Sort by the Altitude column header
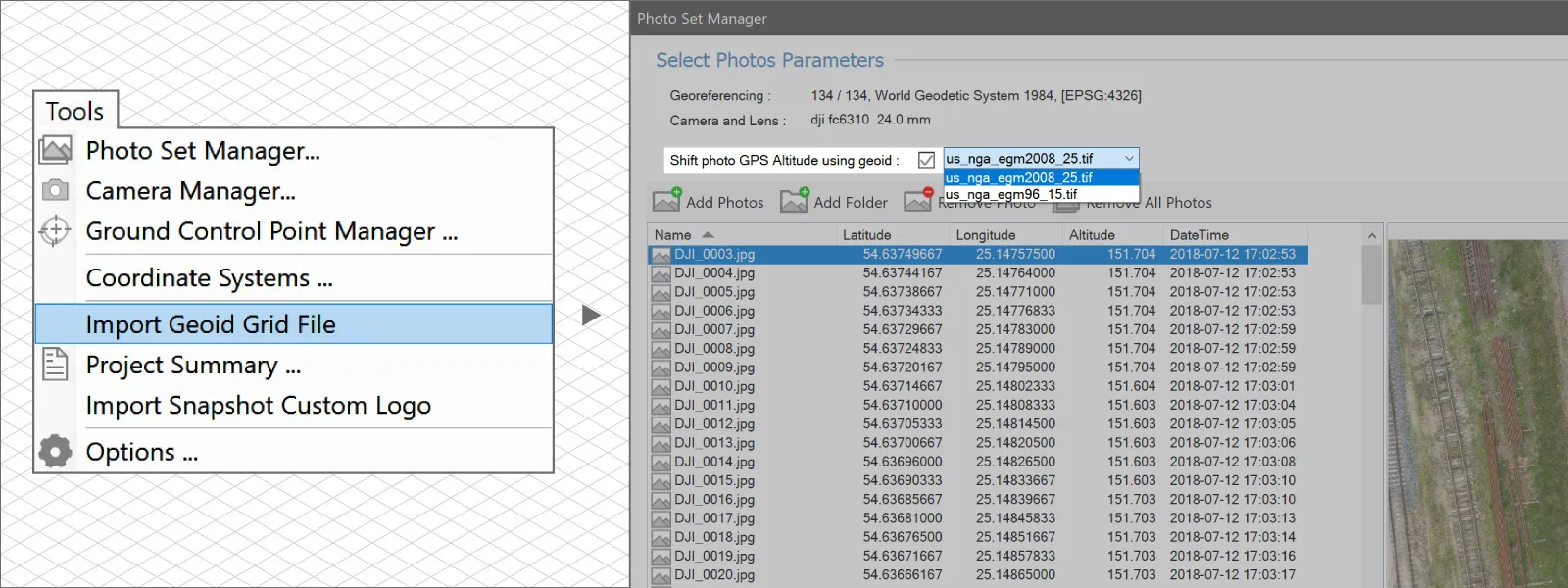The height and width of the screenshot is (588, 1568). 1112,235
